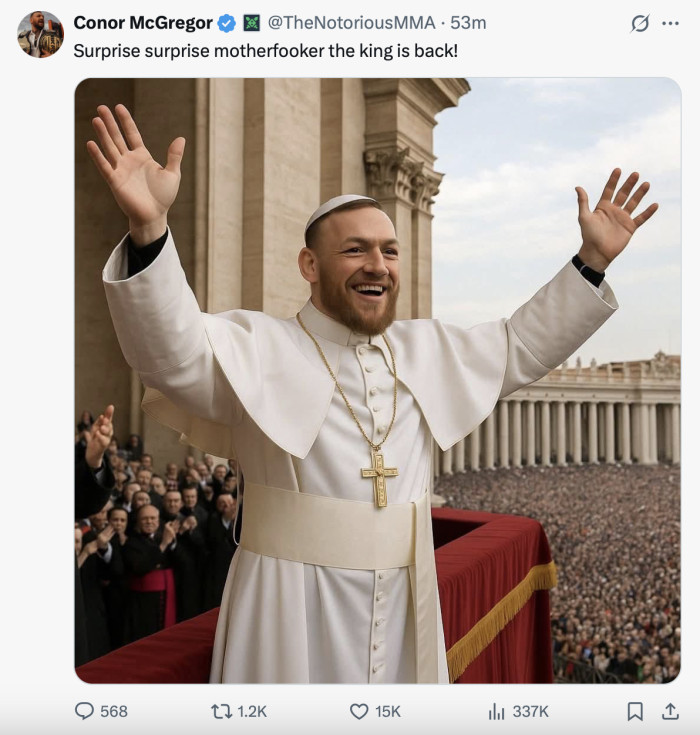The image size is (700, 735).
Task: Click the 1.2K reposts count
Action: point(253,711)
